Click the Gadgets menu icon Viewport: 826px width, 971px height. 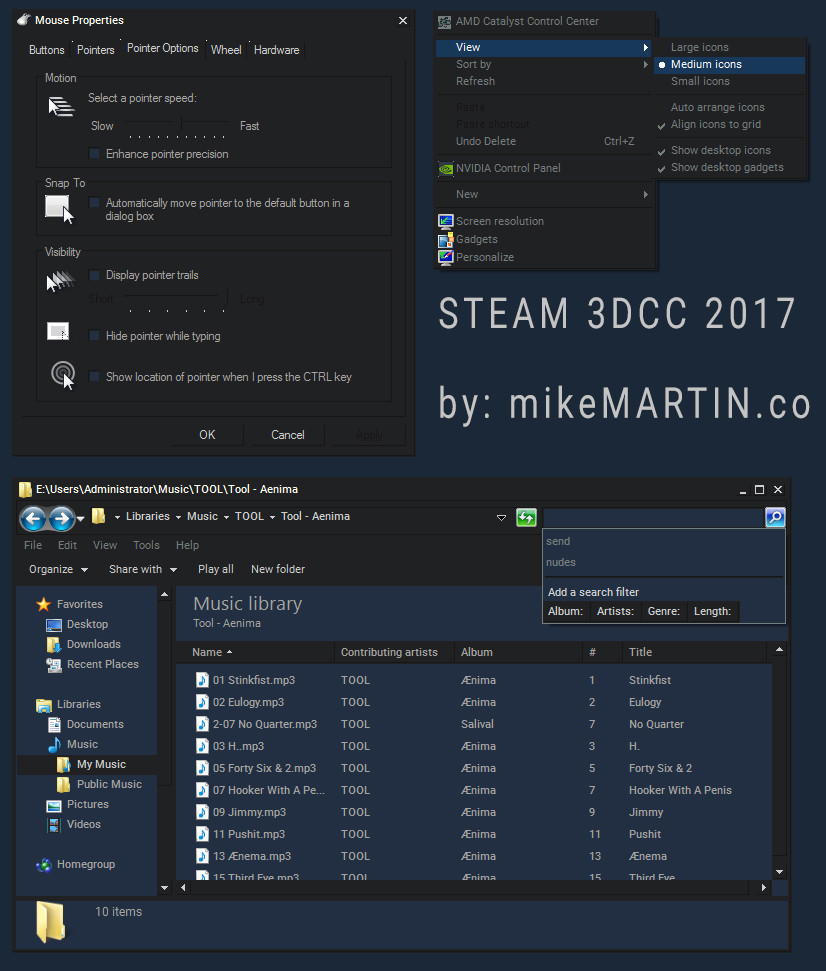445,239
